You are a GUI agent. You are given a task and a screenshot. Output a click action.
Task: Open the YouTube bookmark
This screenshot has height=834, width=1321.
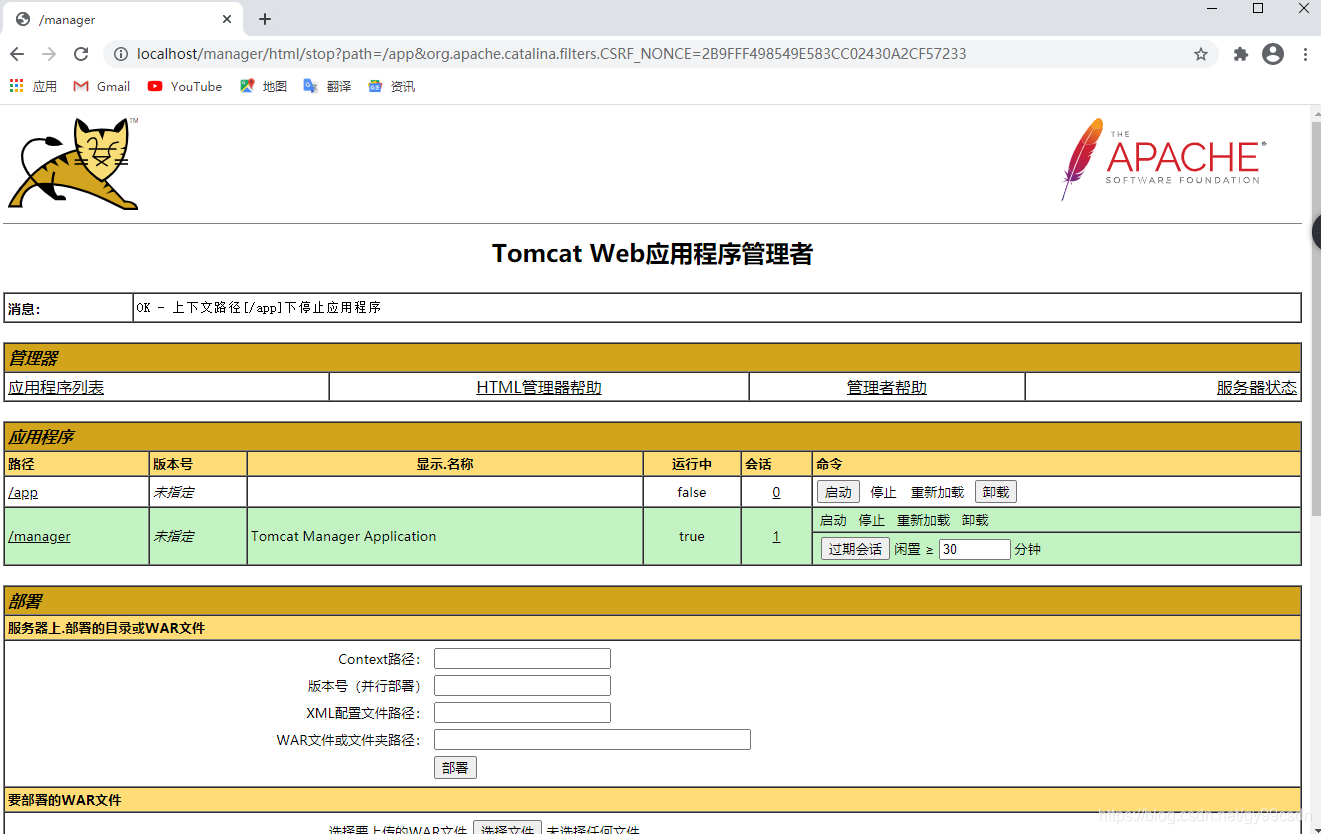pyautogui.click(x=185, y=86)
